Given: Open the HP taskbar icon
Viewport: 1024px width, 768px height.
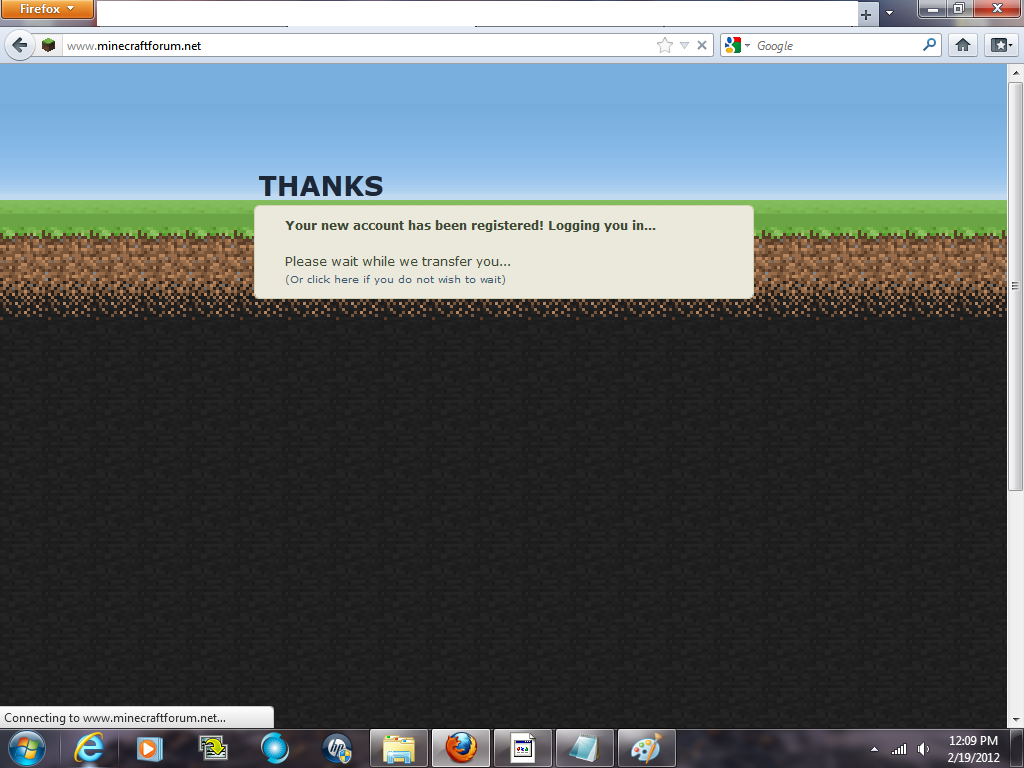Looking at the screenshot, I should click(337, 748).
